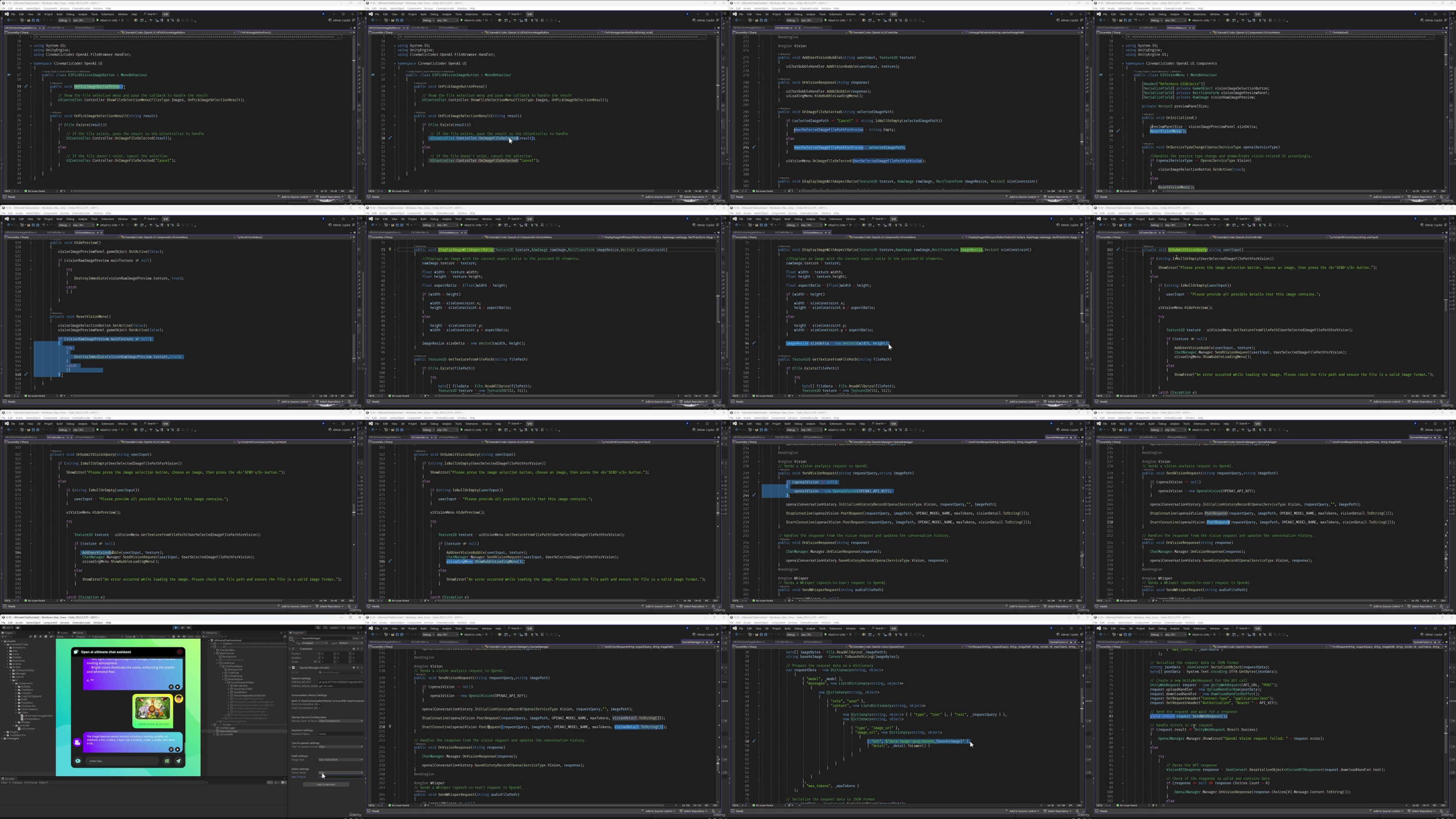Viewport: 1456px width, 819px height.
Task: Open the DallE Image Size dropdown
Action: pyautogui.click(x=341, y=760)
